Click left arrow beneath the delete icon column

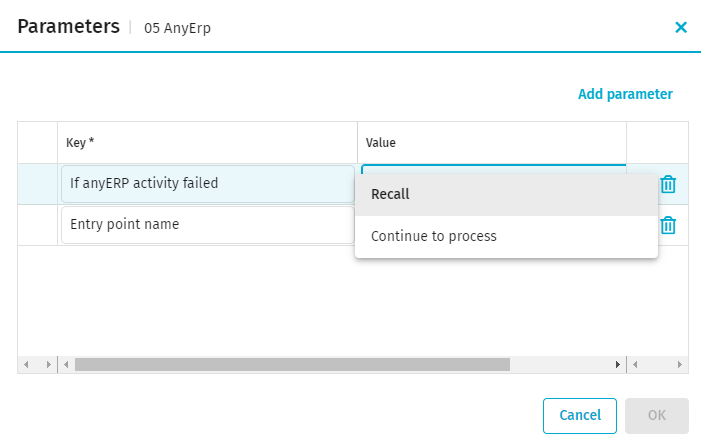[x=635, y=365]
